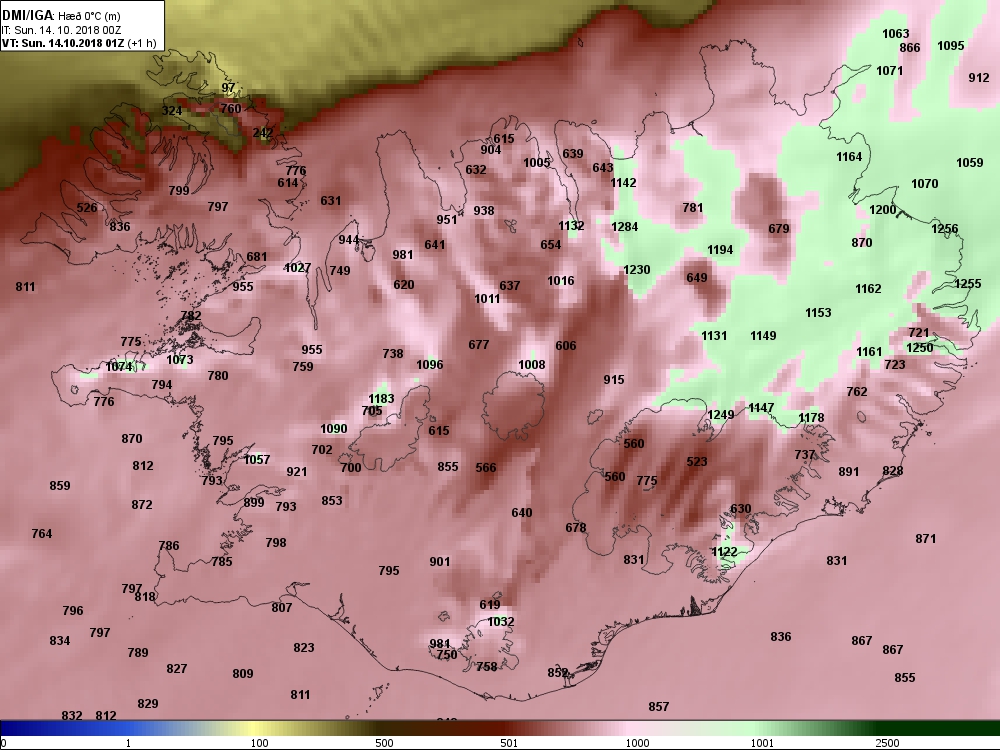Select the 915 reading

614,379
